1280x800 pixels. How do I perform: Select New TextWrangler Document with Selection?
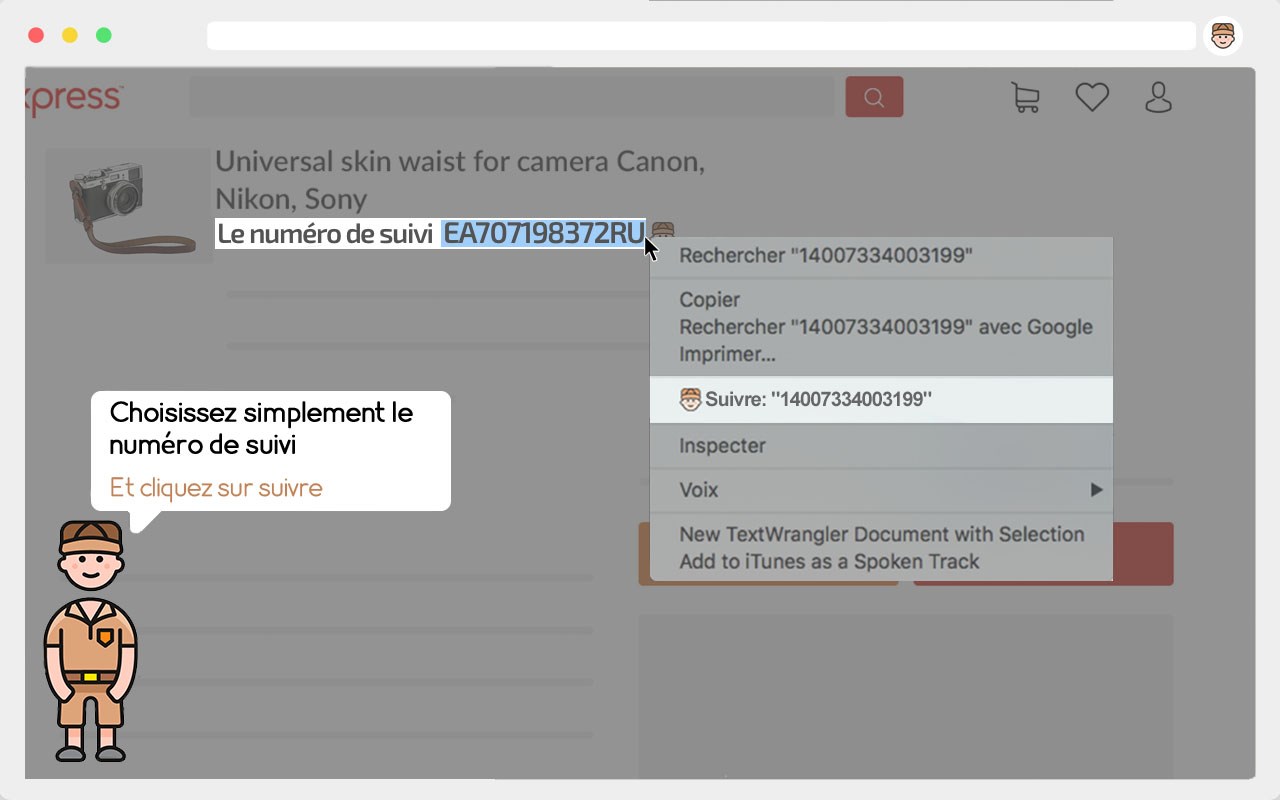coord(882,534)
